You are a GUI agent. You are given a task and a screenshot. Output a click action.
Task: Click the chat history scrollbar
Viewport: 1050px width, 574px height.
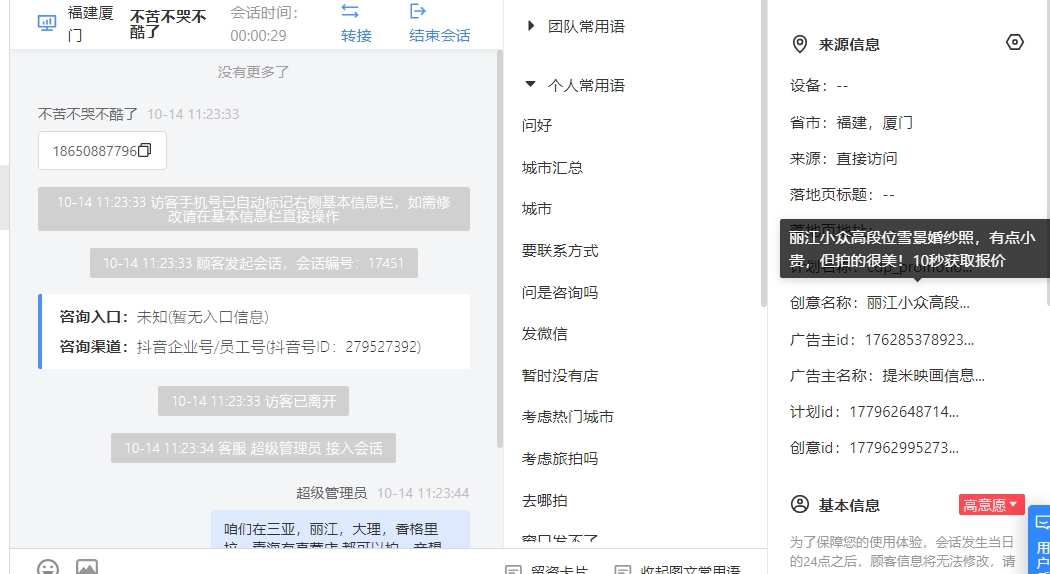pos(500,248)
